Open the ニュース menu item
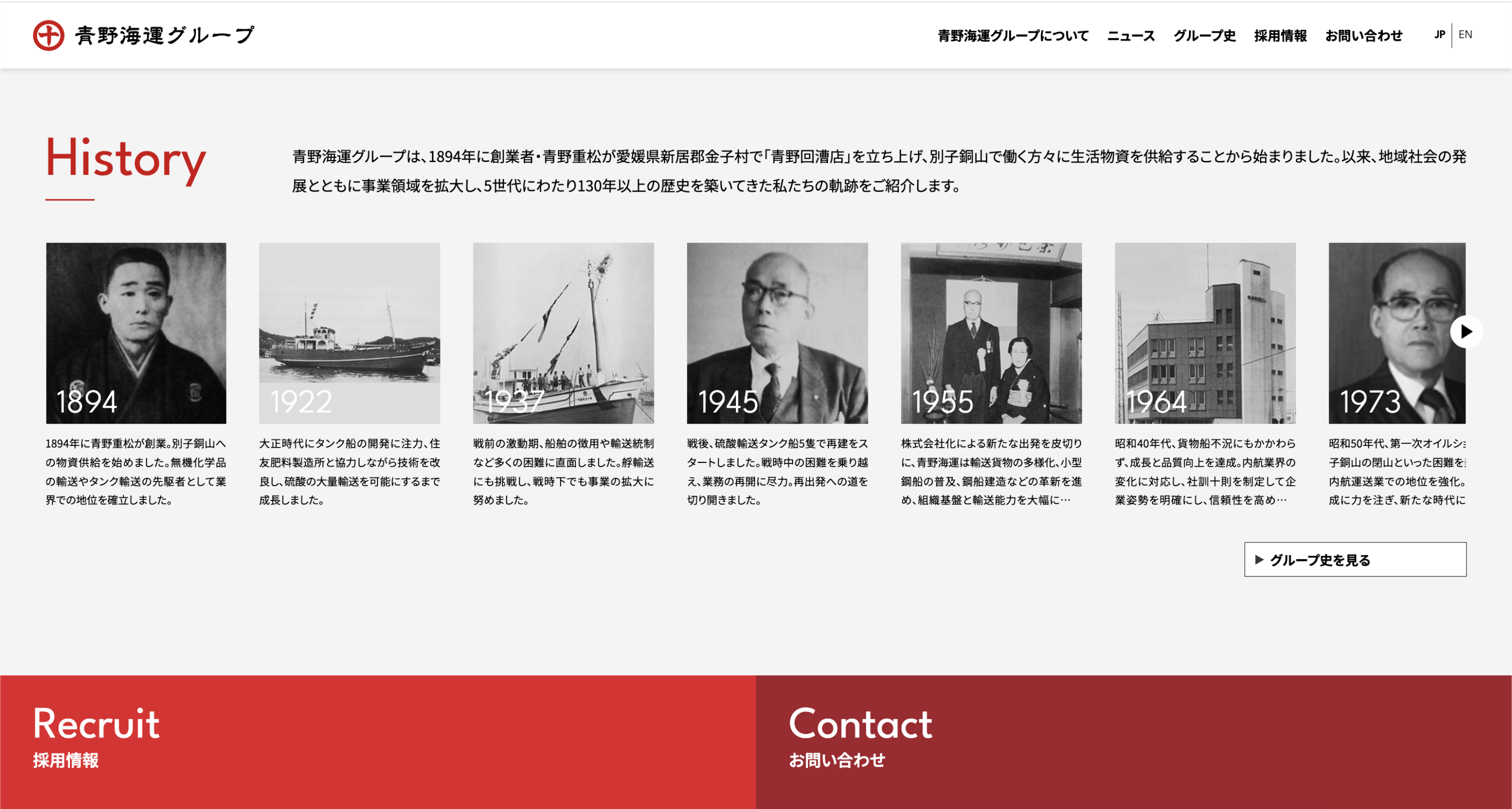Viewport: 1512px width, 809px height. 1130,36
